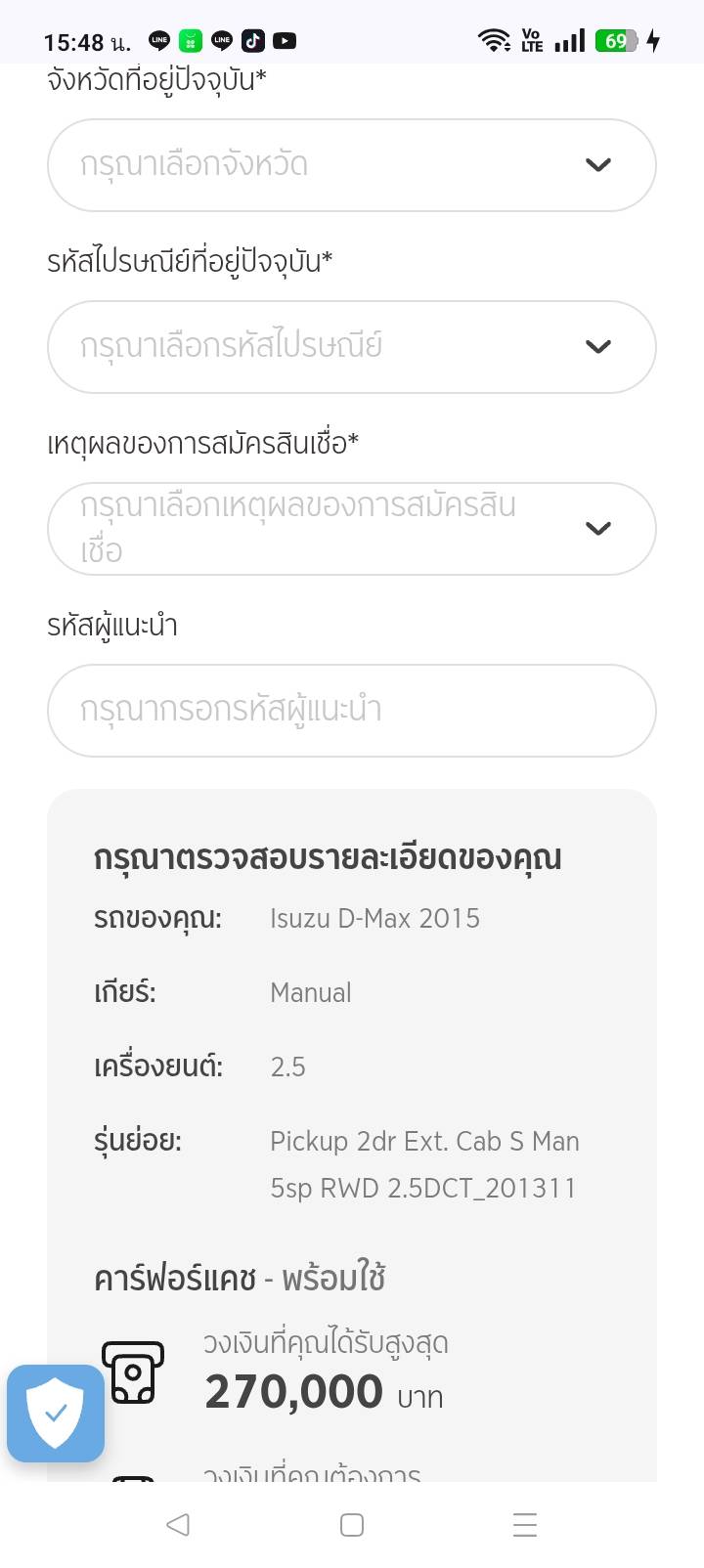The width and height of the screenshot is (704, 1568).
Task: Open the loan reason dropdown เหตุผลของการสมัครสินเชื่อ
Action: pyautogui.click(x=323, y=528)
